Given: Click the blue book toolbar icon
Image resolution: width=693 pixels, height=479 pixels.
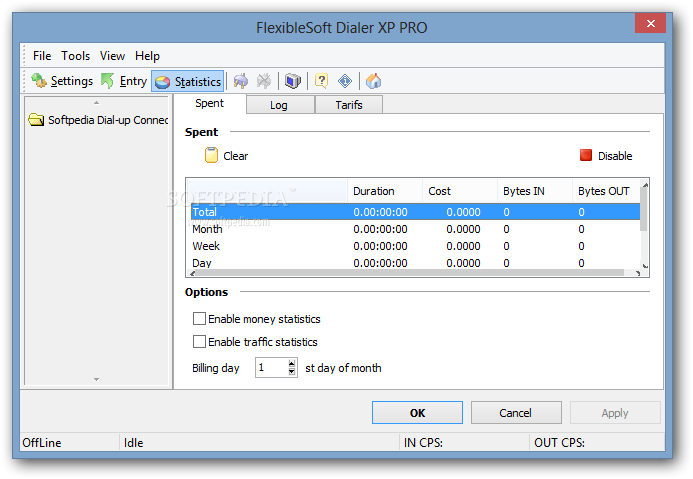Looking at the screenshot, I should pyautogui.click(x=293, y=81).
